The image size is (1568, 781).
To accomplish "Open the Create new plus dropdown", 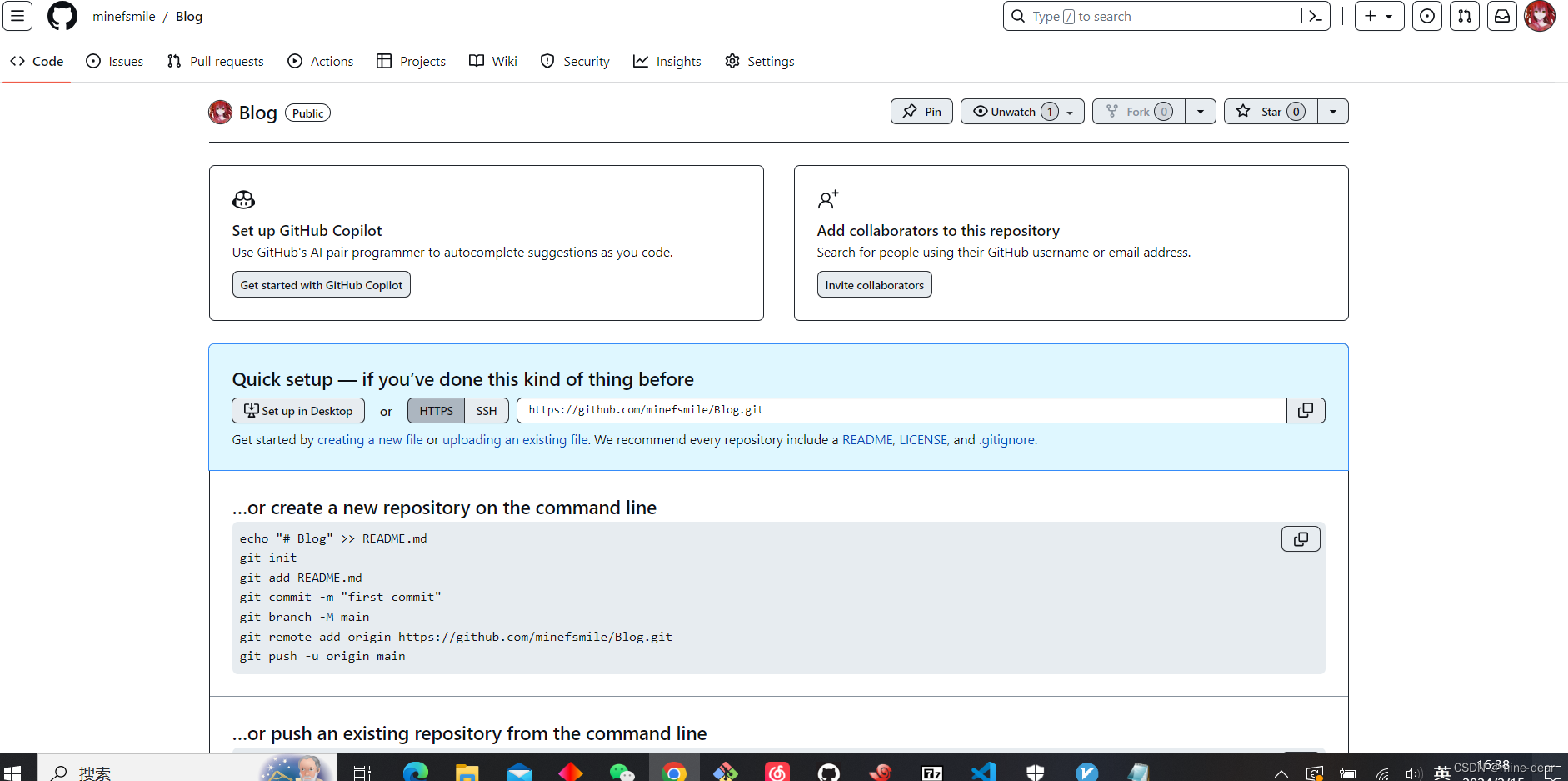I will click(1379, 16).
